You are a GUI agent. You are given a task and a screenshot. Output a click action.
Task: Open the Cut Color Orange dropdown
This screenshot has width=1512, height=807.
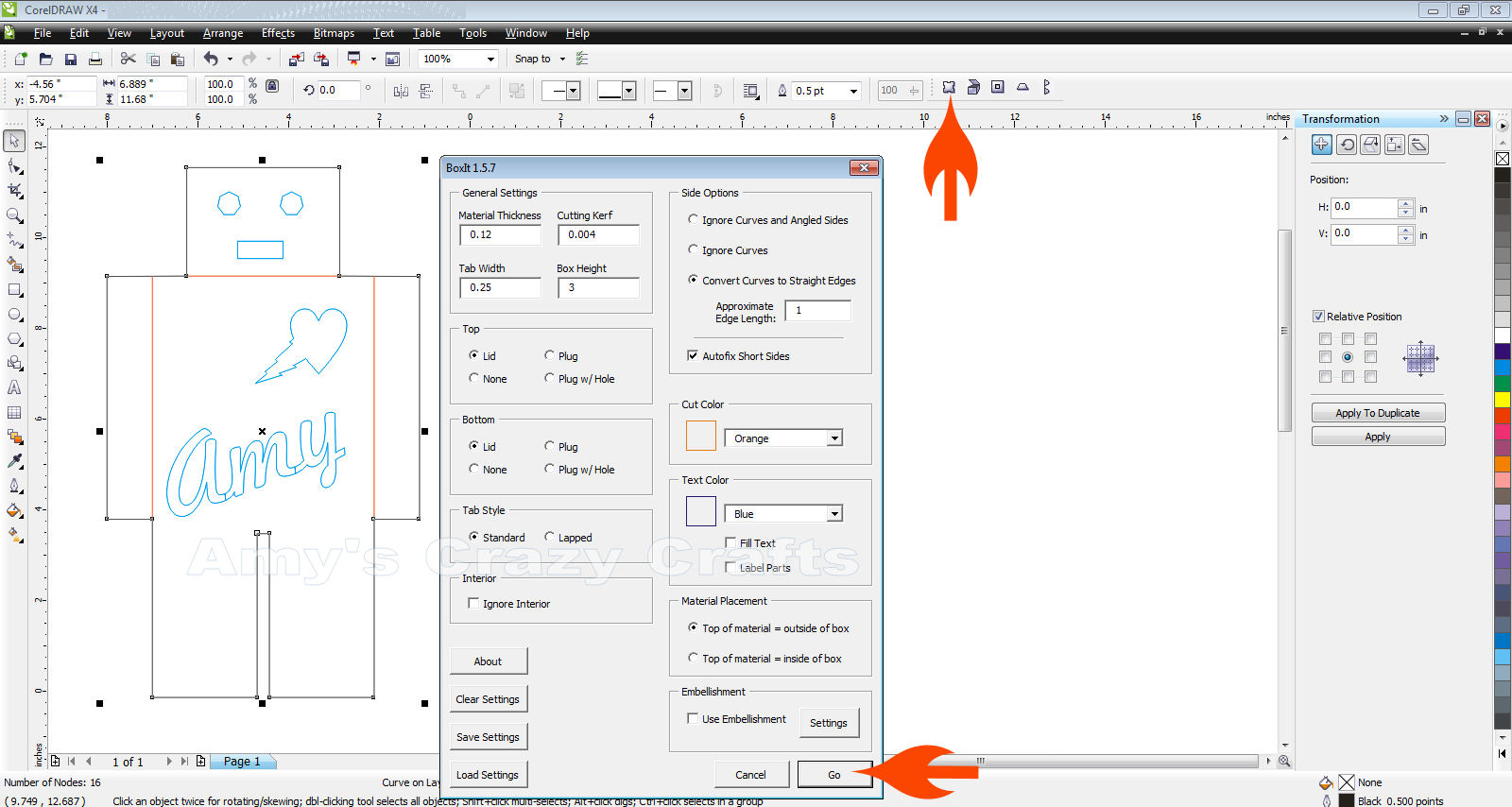834,438
